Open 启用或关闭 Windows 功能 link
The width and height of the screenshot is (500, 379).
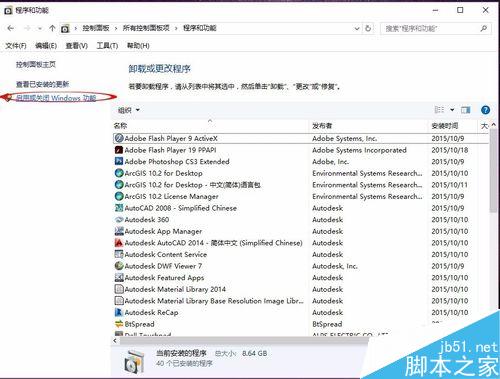tap(56, 98)
